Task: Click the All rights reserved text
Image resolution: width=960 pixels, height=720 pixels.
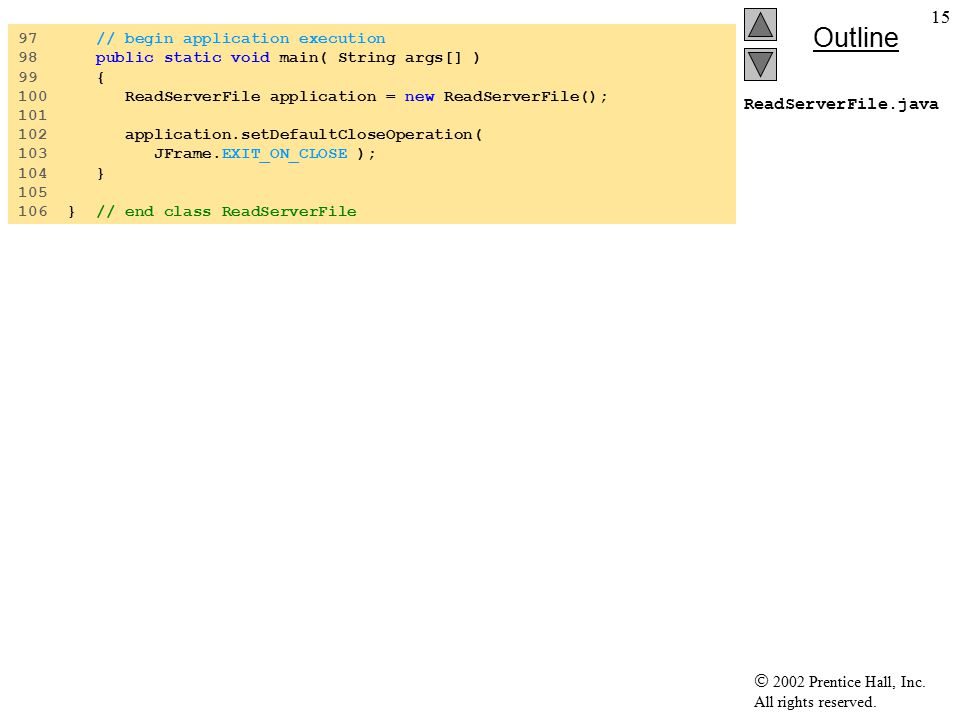Action: (814, 702)
